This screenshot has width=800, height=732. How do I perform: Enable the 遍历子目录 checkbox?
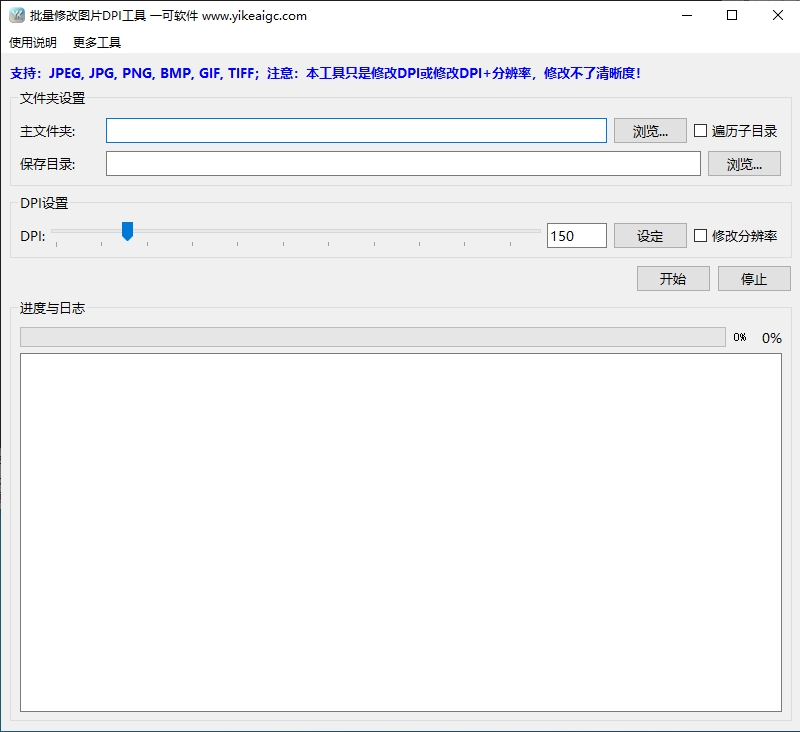(x=701, y=131)
